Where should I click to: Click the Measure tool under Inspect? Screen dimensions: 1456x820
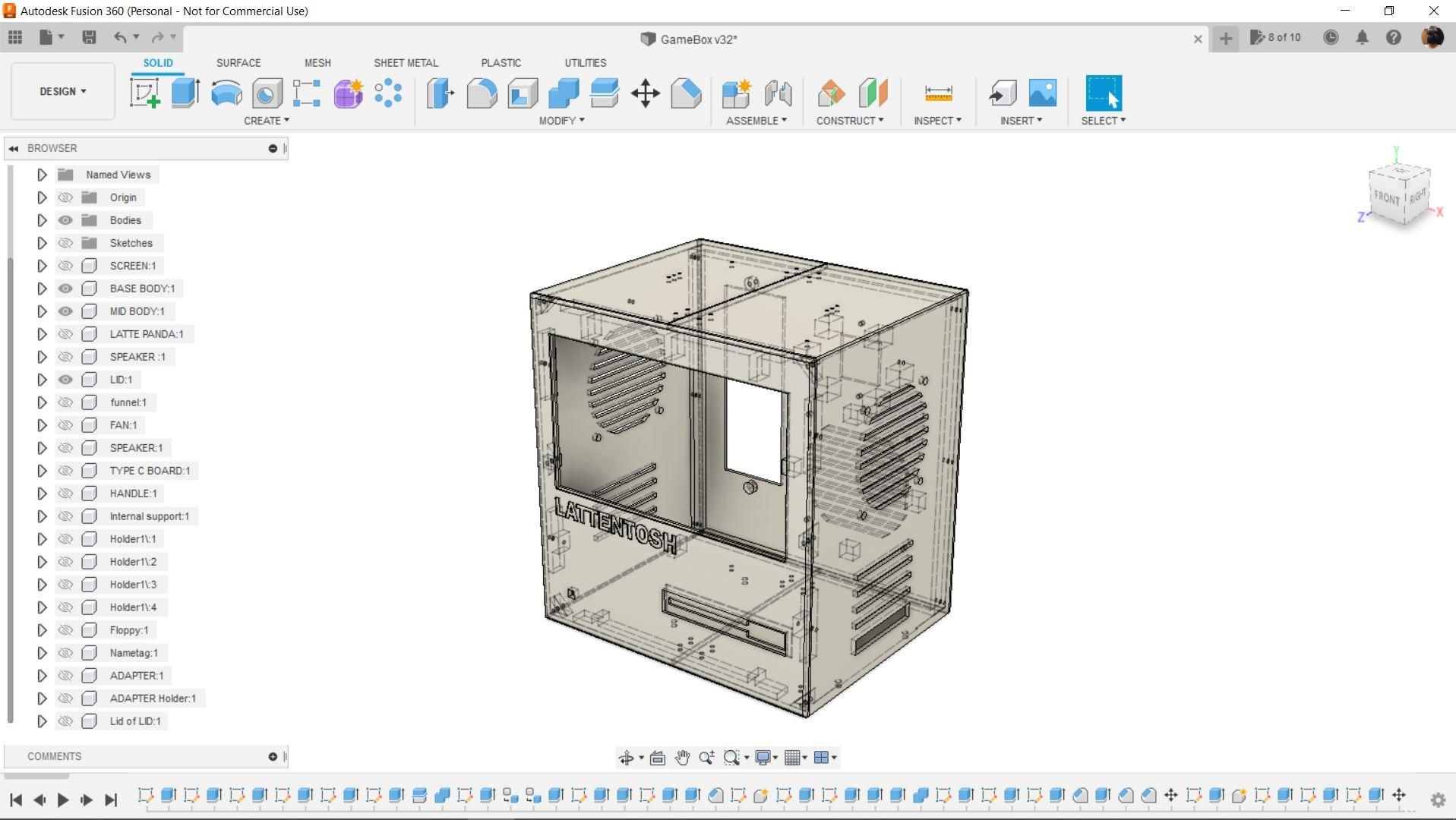click(x=938, y=93)
